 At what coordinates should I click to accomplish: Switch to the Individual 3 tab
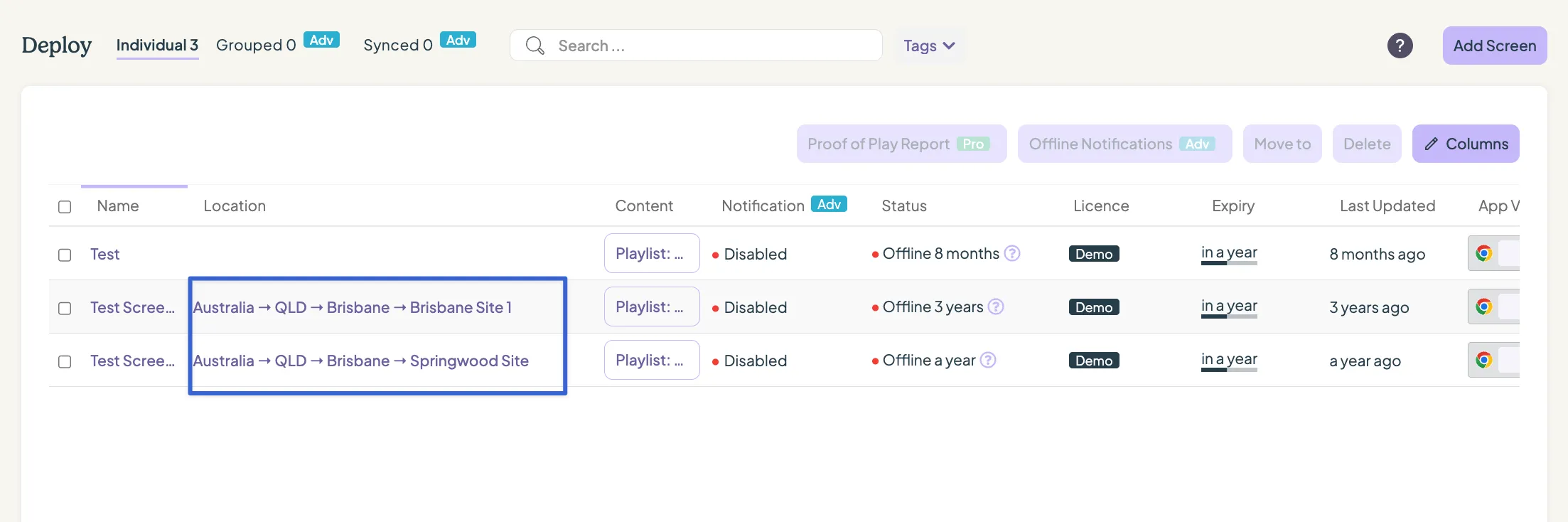click(157, 46)
